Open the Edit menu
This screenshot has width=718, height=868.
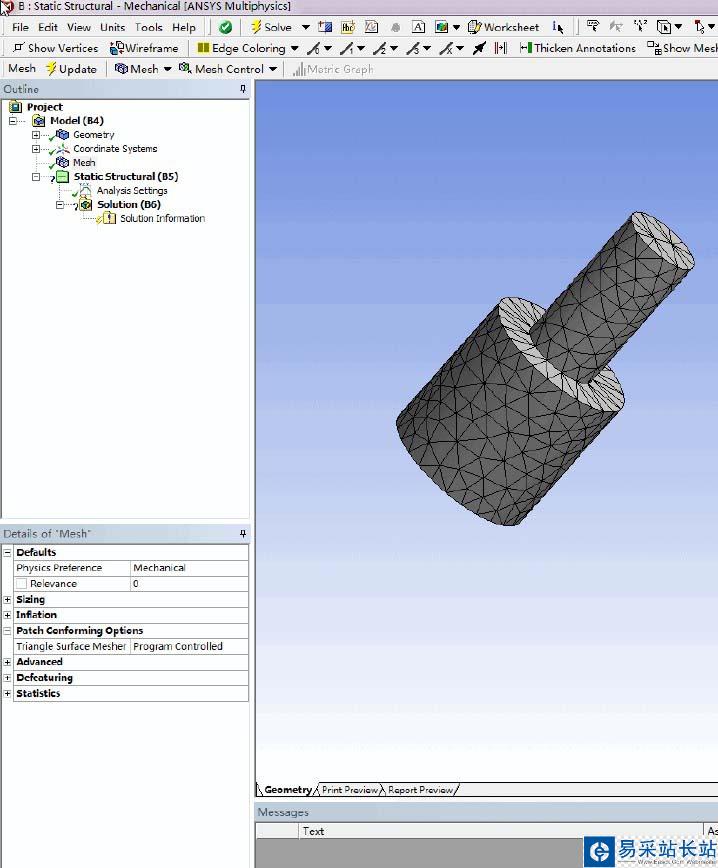(x=48, y=27)
